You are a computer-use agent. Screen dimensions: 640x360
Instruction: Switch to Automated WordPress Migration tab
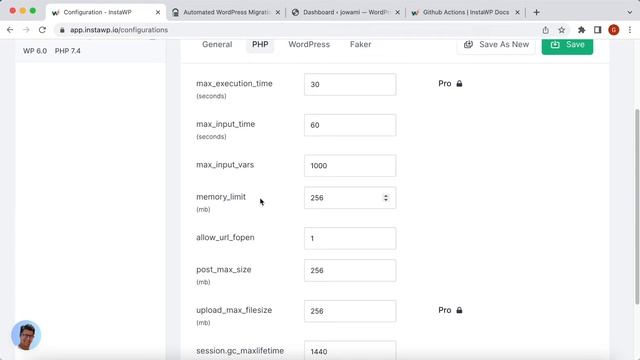(x=227, y=12)
